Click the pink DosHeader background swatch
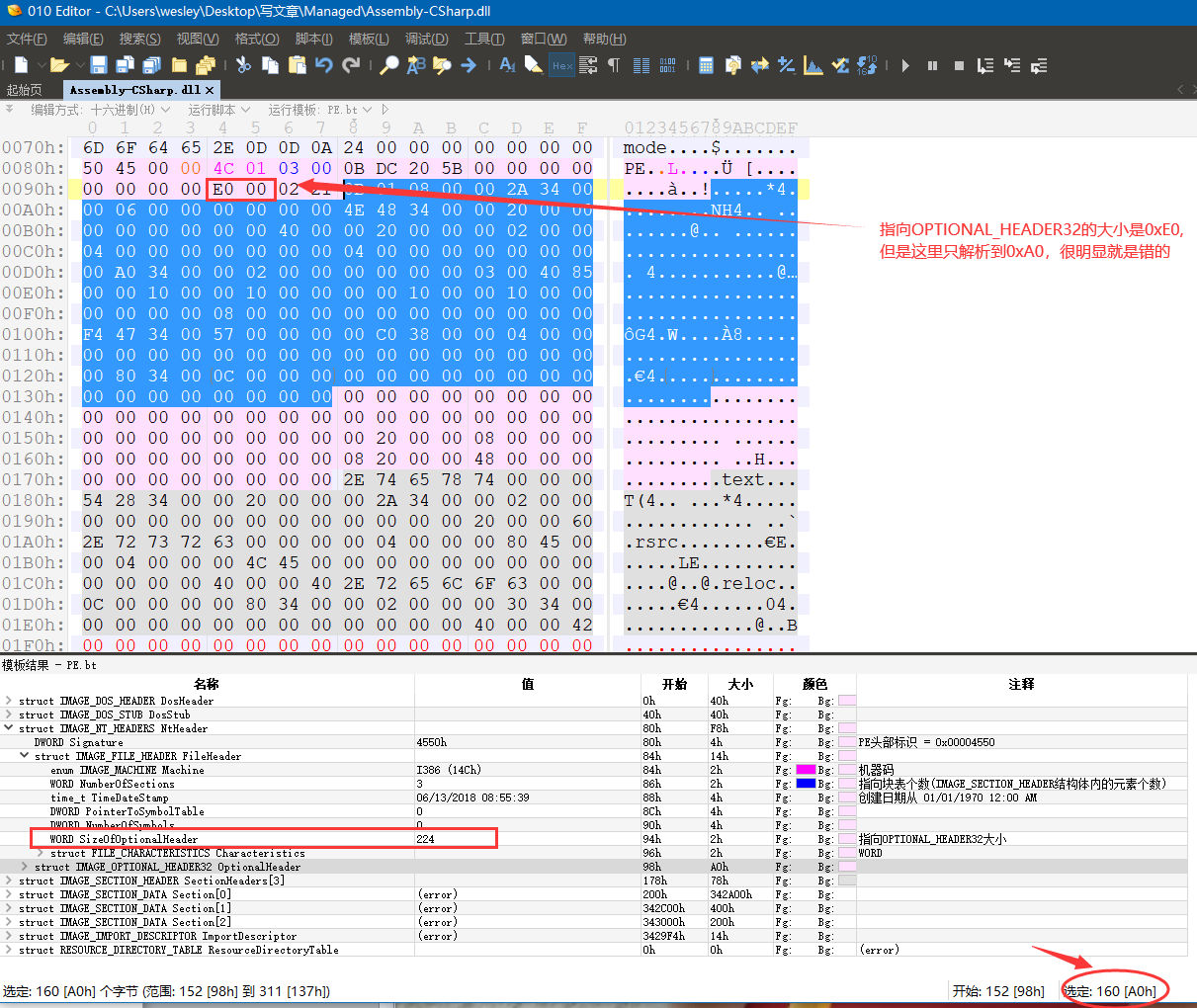The height and width of the screenshot is (1008, 1197). point(847,701)
